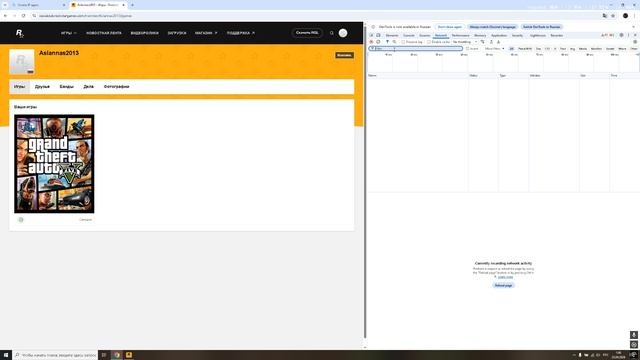Click the microphone overlay icon at bottom right
Image resolution: width=640 pixels, height=360 pixels.
click(633, 335)
